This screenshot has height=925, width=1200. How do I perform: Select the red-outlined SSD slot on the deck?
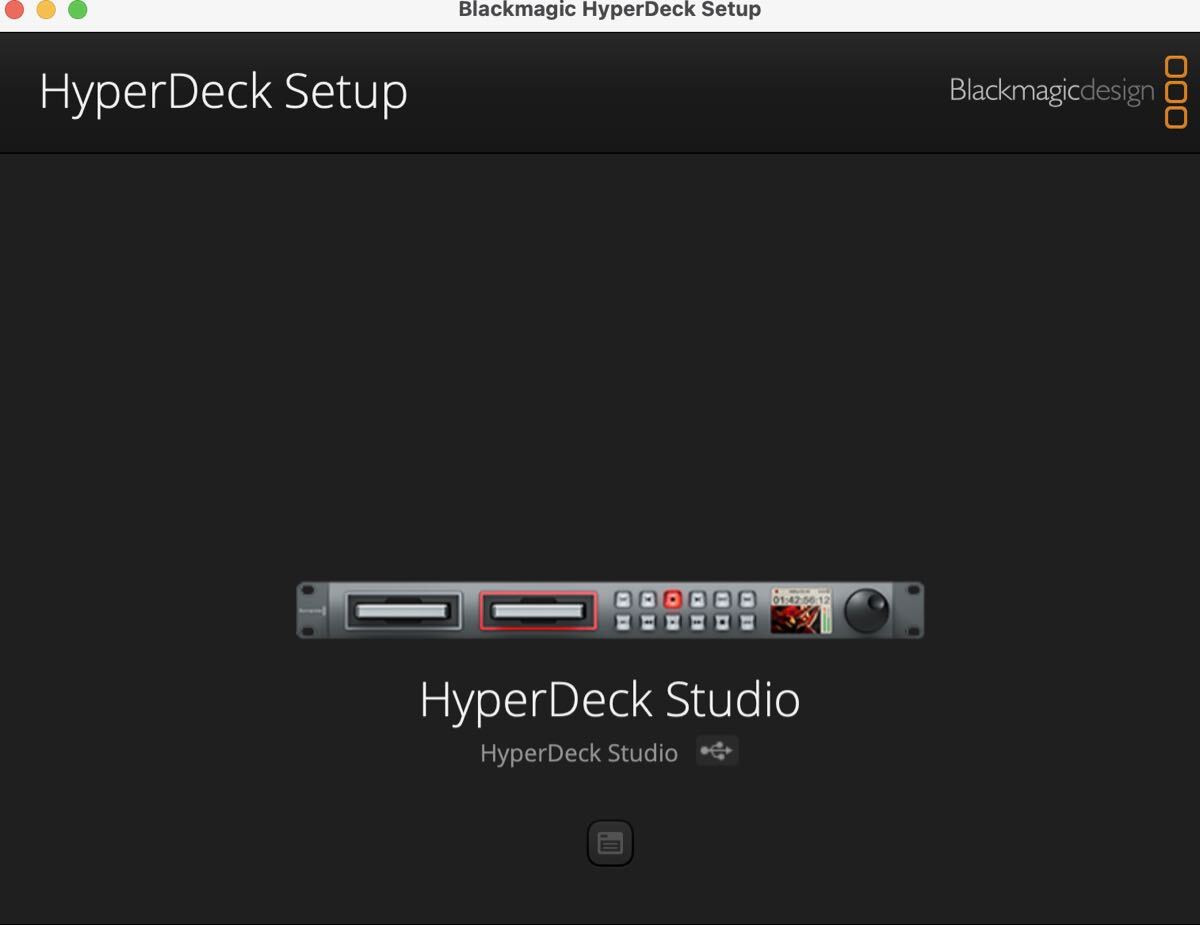538,610
